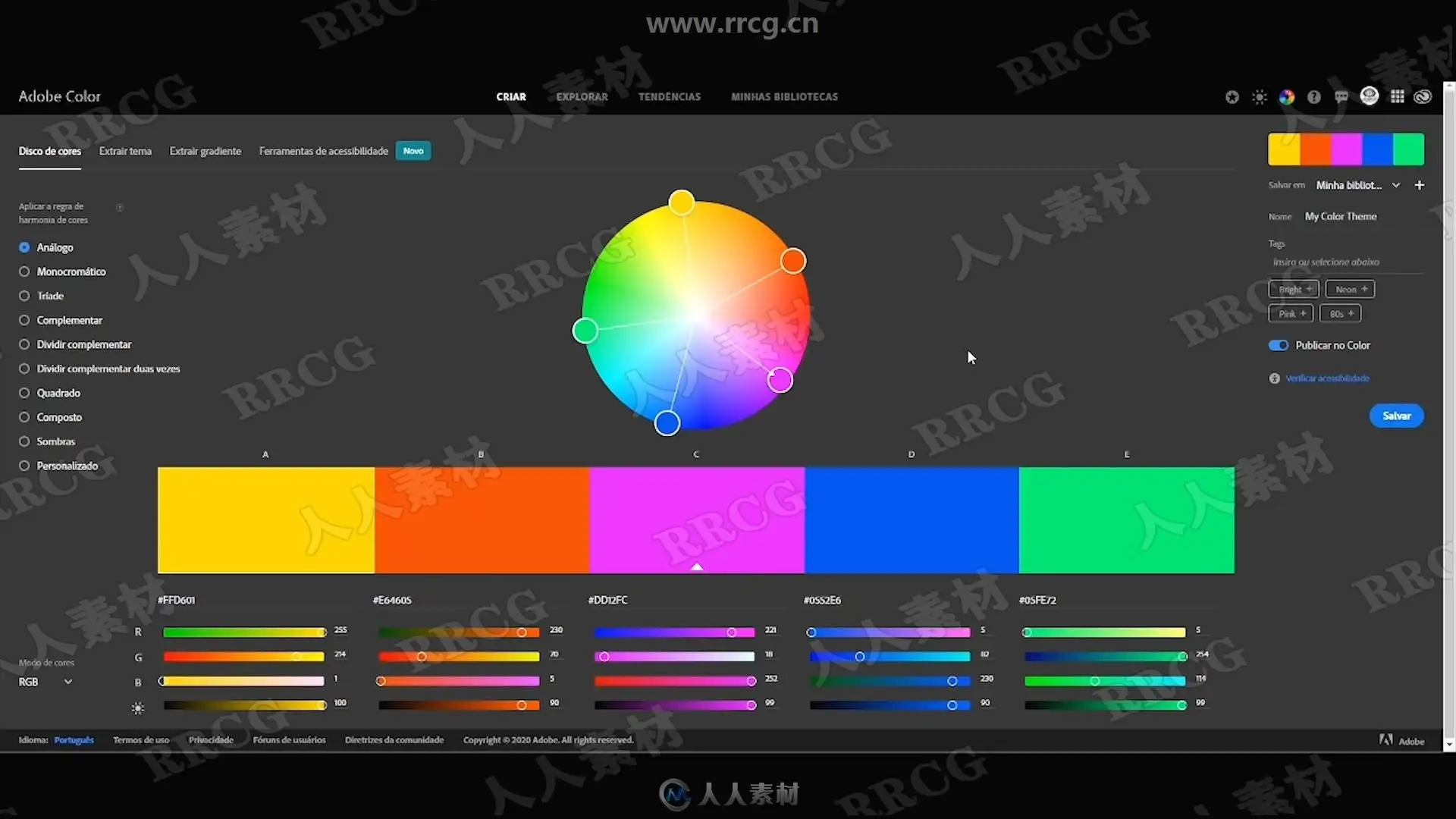1456x819 pixels.
Task: Open the help question mark icon
Action: (1314, 97)
